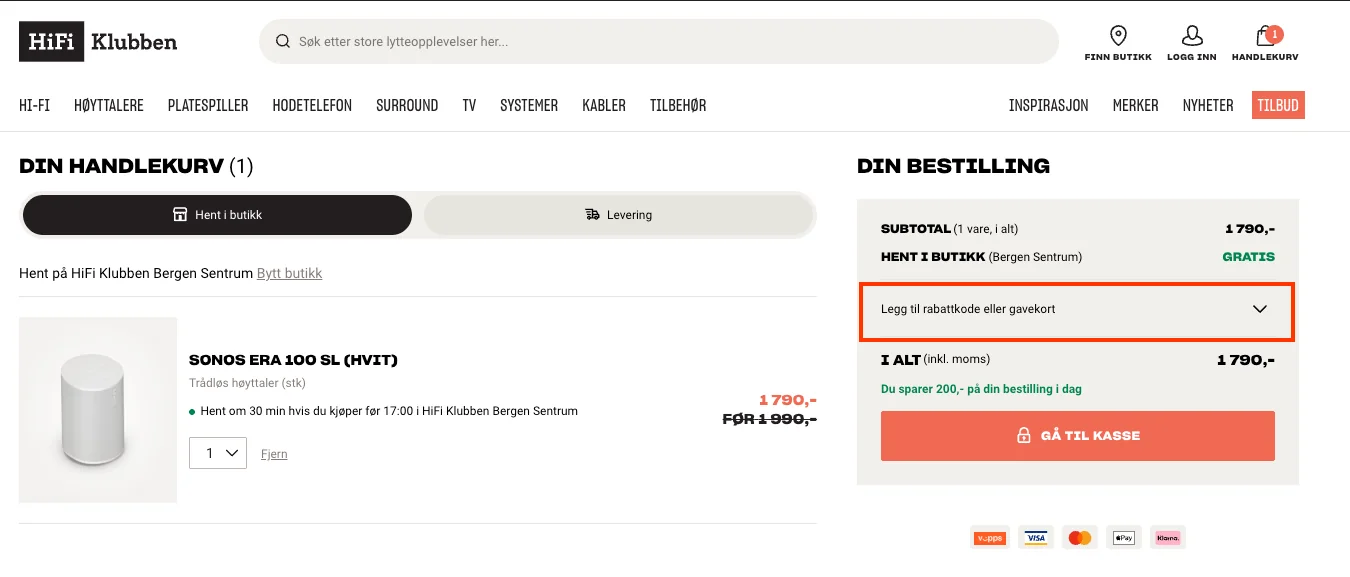The image size is (1350, 577).
Task: Open the quantity dropdown showing 1
Action: [x=218, y=453]
